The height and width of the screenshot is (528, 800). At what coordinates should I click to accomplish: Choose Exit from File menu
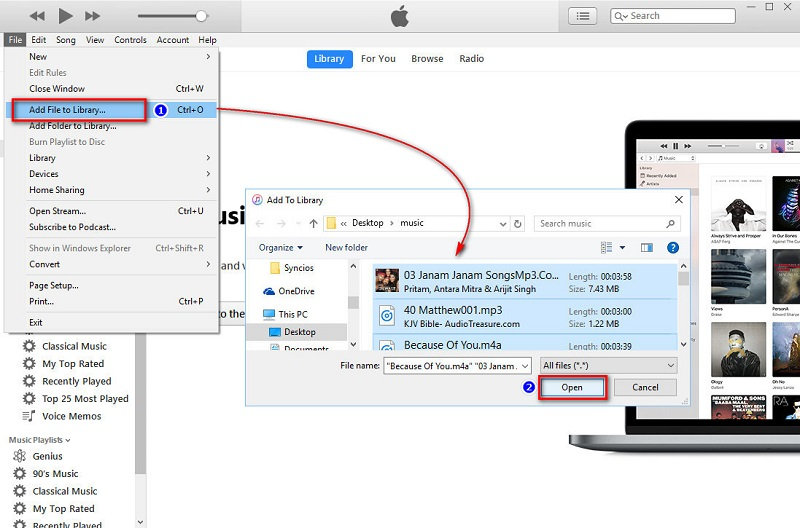pyautogui.click(x=112, y=322)
